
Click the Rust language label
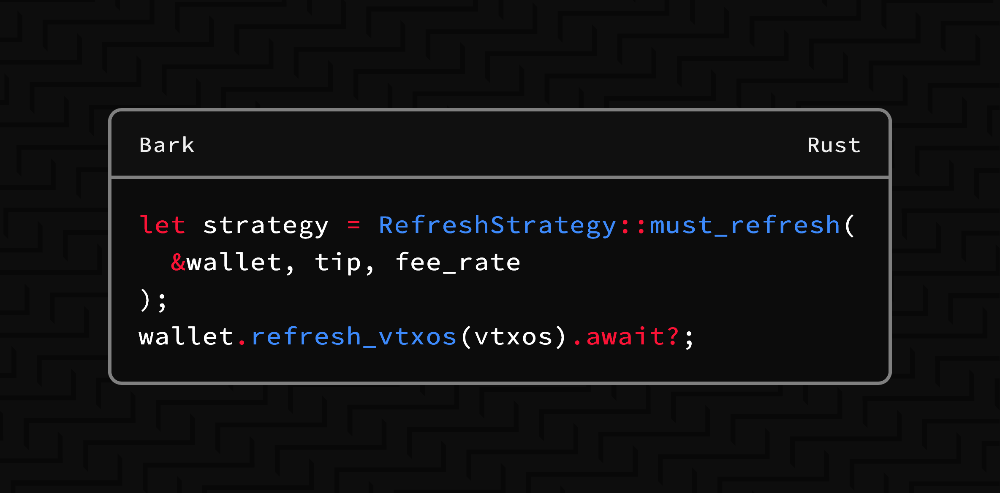click(x=834, y=145)
